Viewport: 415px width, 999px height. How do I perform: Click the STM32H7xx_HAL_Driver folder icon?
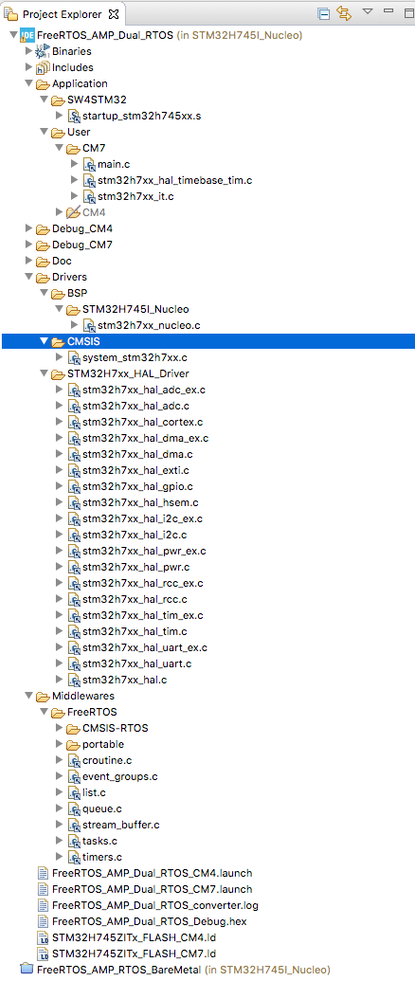point(58,374)
